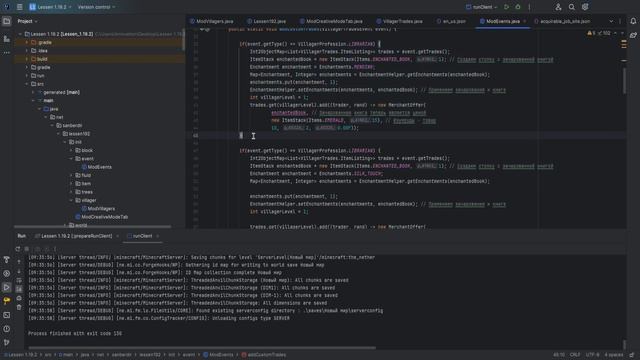
Task: Open the runClient configuration dropdown
Action: click(x=482, y=7)
